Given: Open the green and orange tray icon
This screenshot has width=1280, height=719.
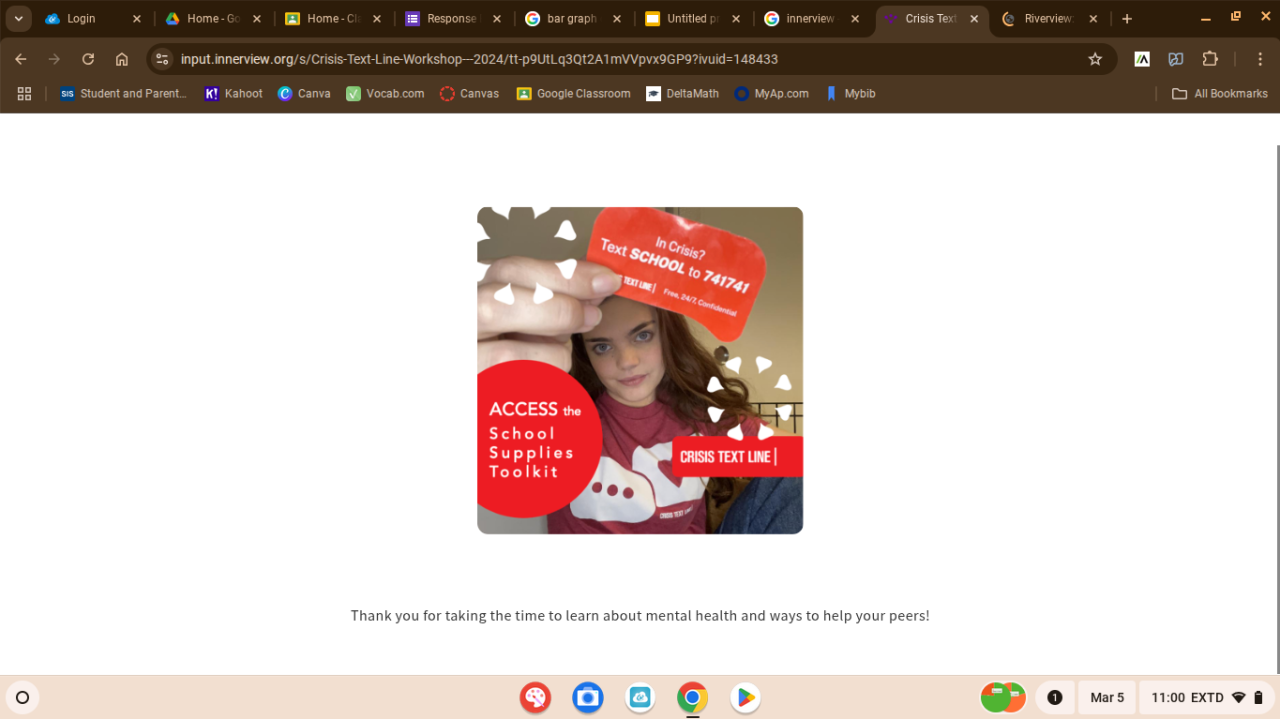Looking at the screenshot, I should (1003, 697).
